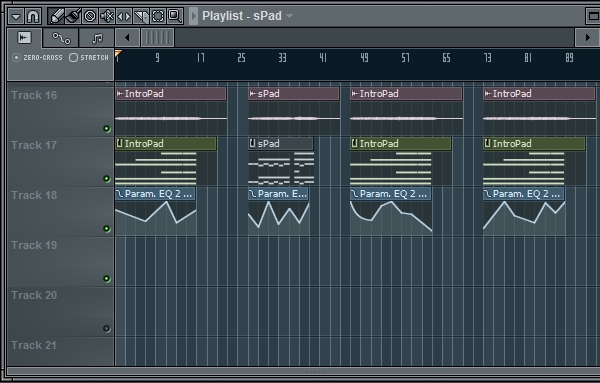Open sPad audio clip menu icon Track 16
Image resolution: width=600 pixels, height=383 pixels.
[x=253, y=94]
